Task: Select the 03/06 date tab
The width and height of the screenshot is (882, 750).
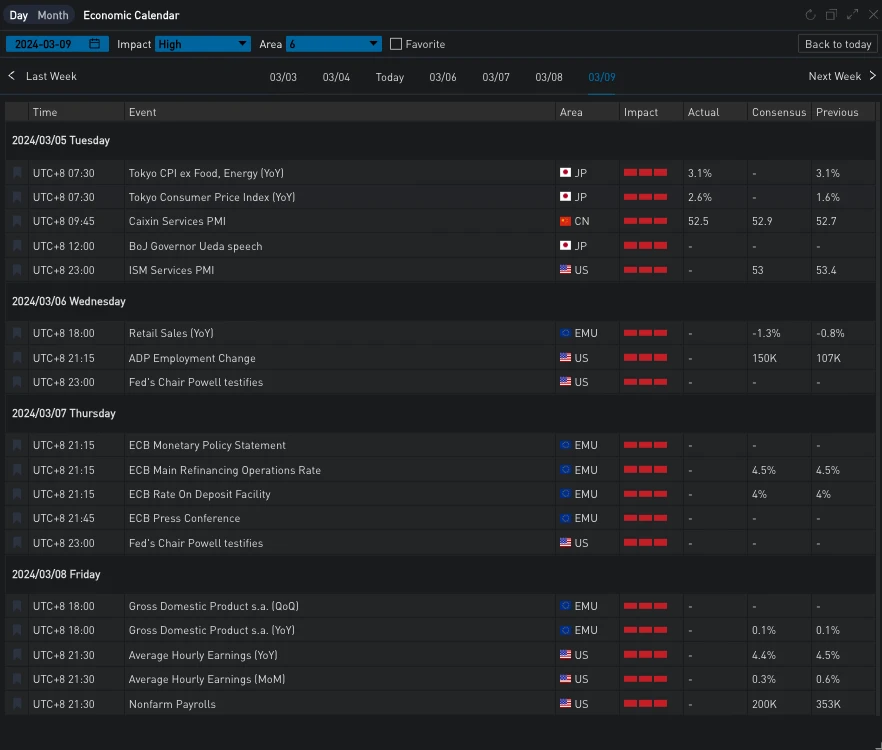Action: click(x=443, y=77)
